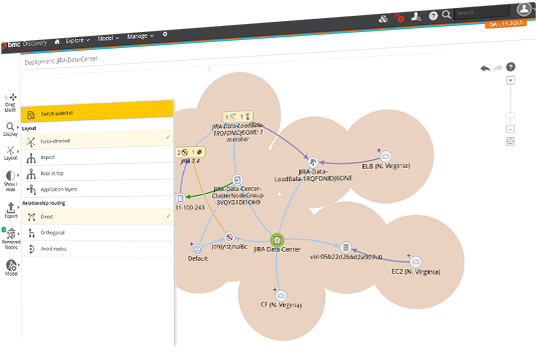
Task: Go to the Home page icon
Action: pos(57,42)
